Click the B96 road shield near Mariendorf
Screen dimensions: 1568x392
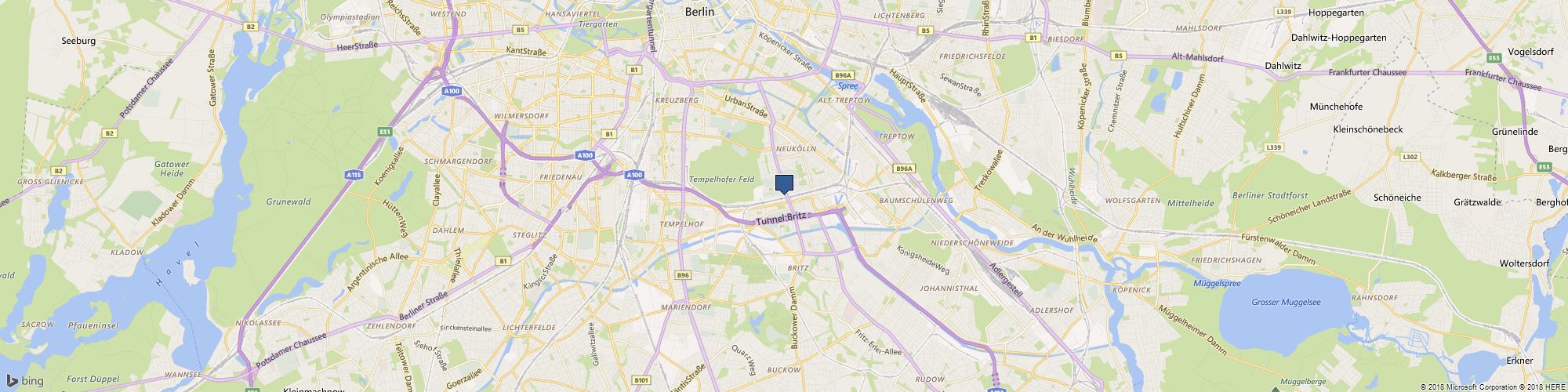point(683,275)
